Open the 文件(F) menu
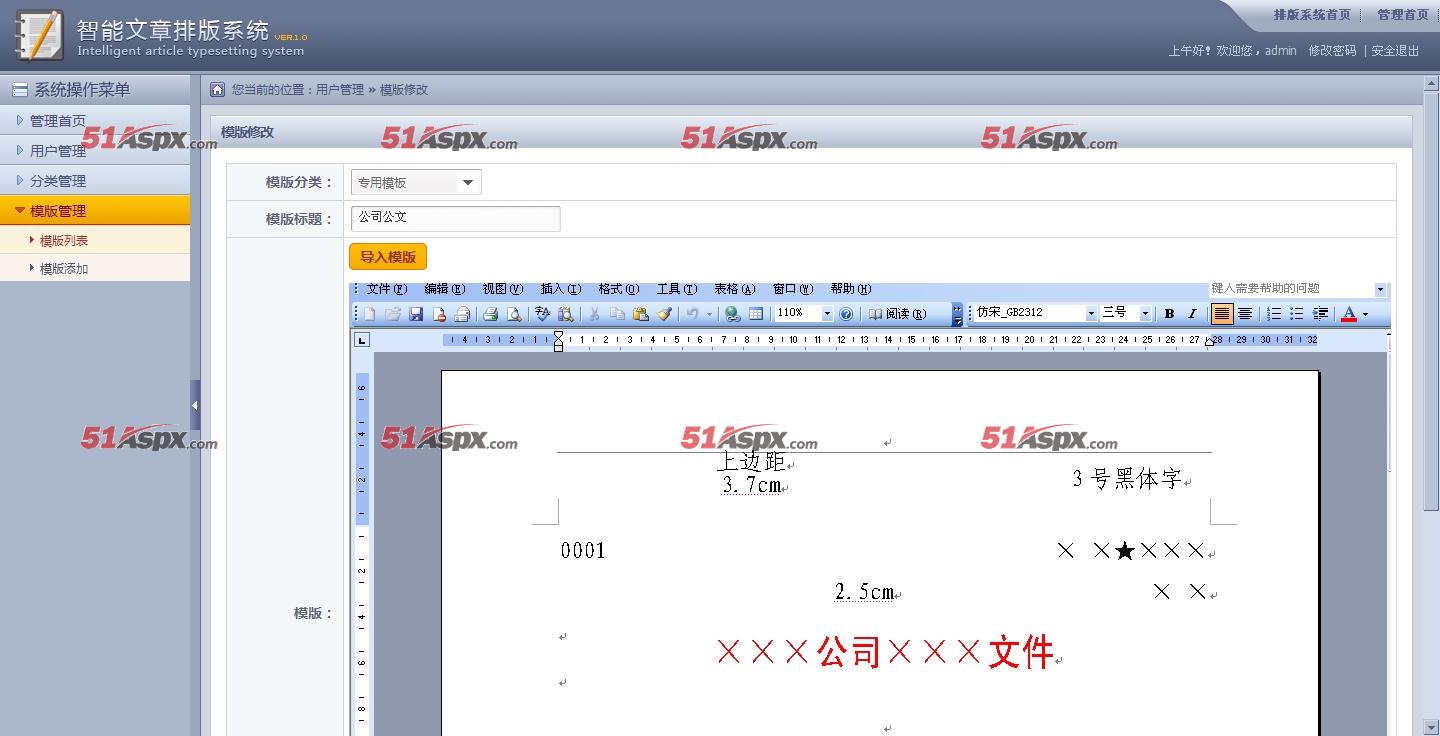 click(387, 289)
